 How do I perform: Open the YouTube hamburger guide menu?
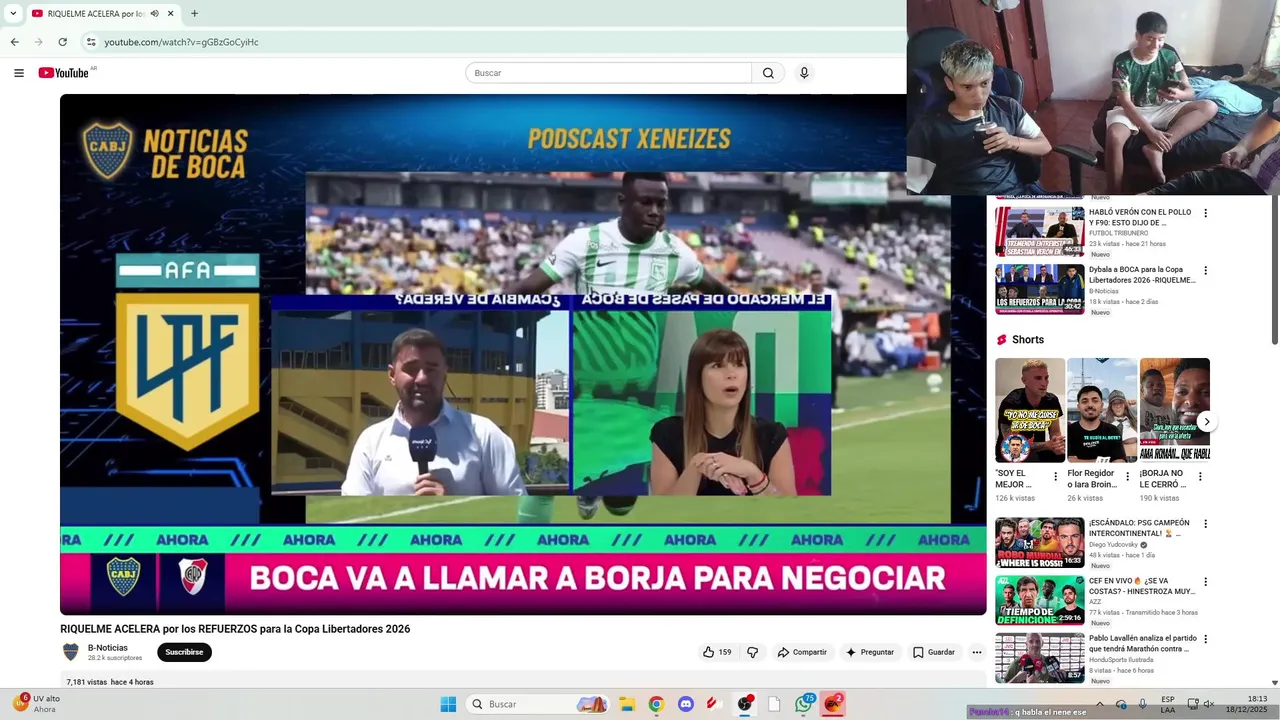coord(19,73)
